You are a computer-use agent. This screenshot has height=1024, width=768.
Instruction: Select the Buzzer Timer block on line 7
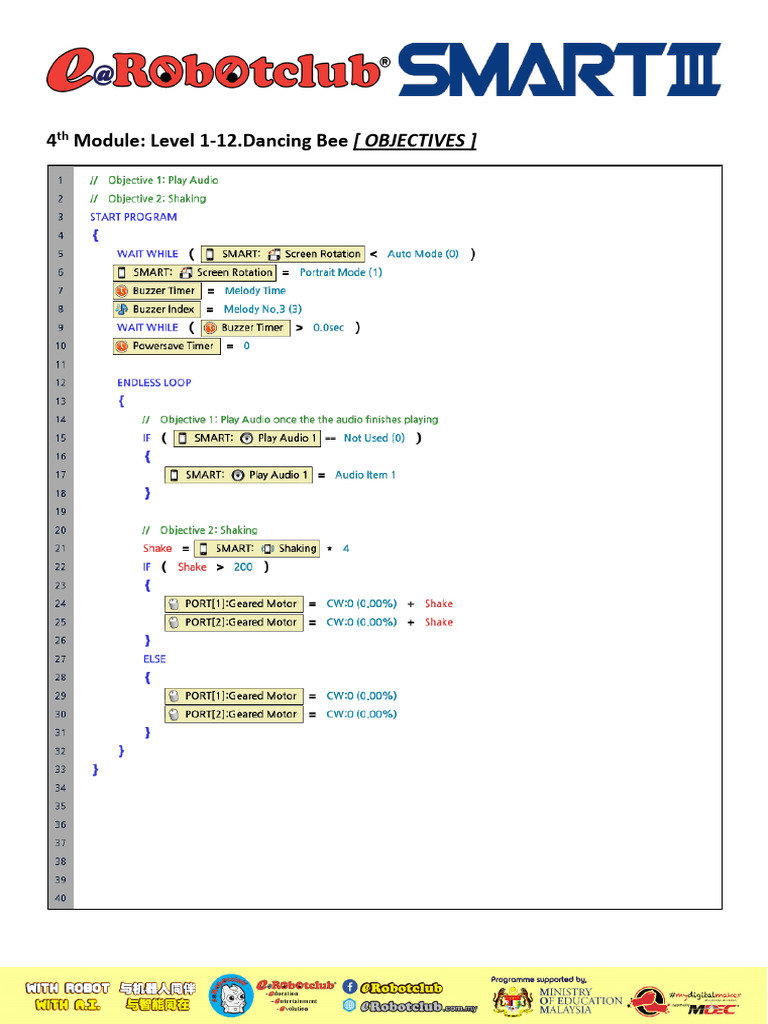coord(157,291)
